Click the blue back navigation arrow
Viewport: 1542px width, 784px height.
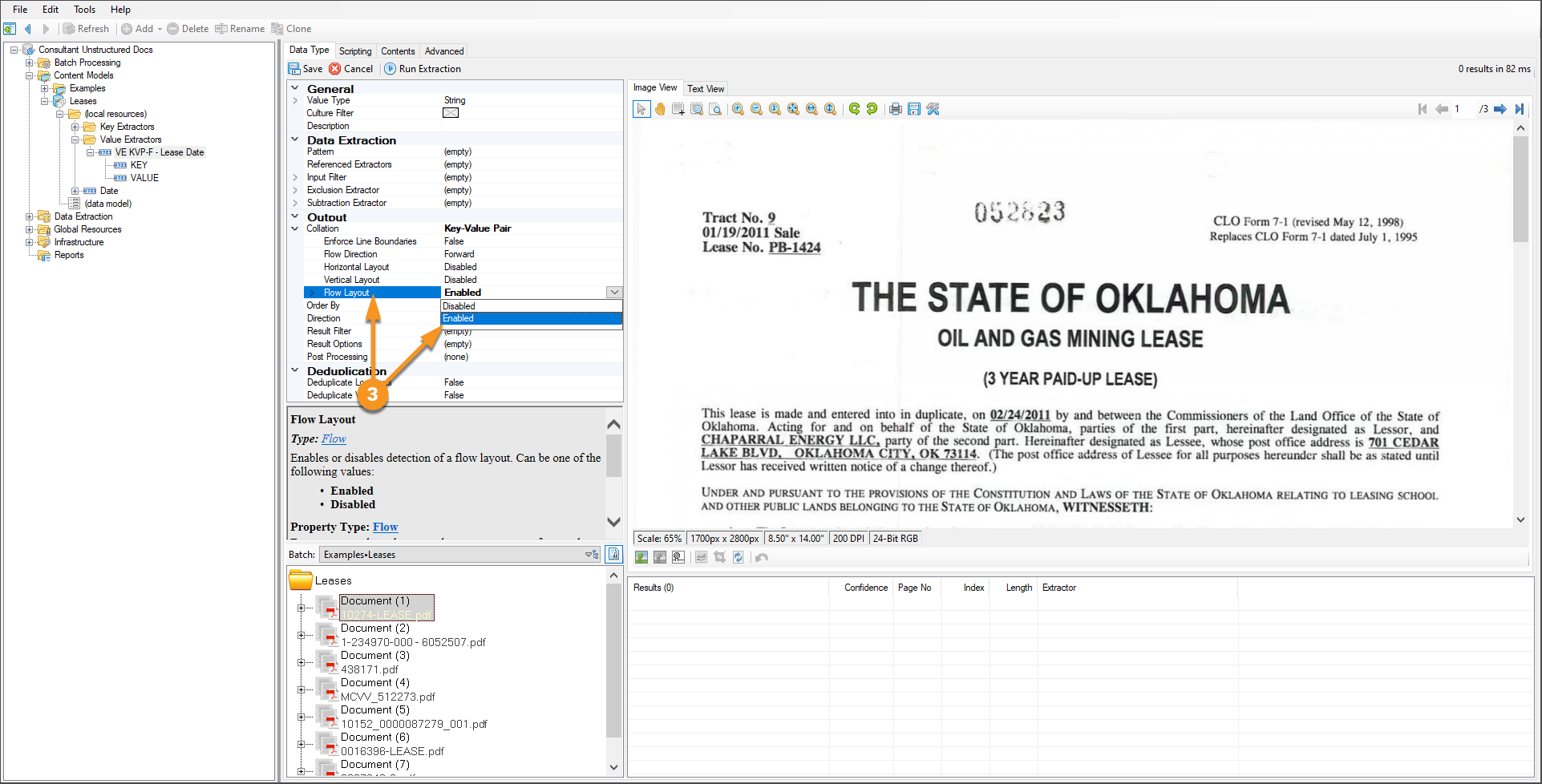point(27,29)
